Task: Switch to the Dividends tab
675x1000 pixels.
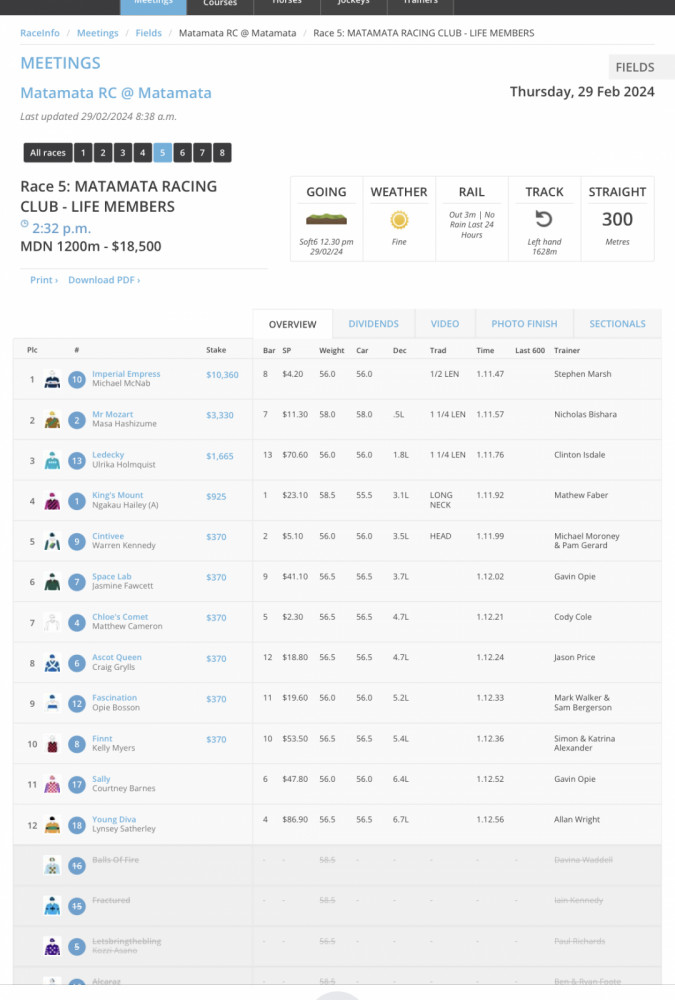Action: [x=373, y=324]
